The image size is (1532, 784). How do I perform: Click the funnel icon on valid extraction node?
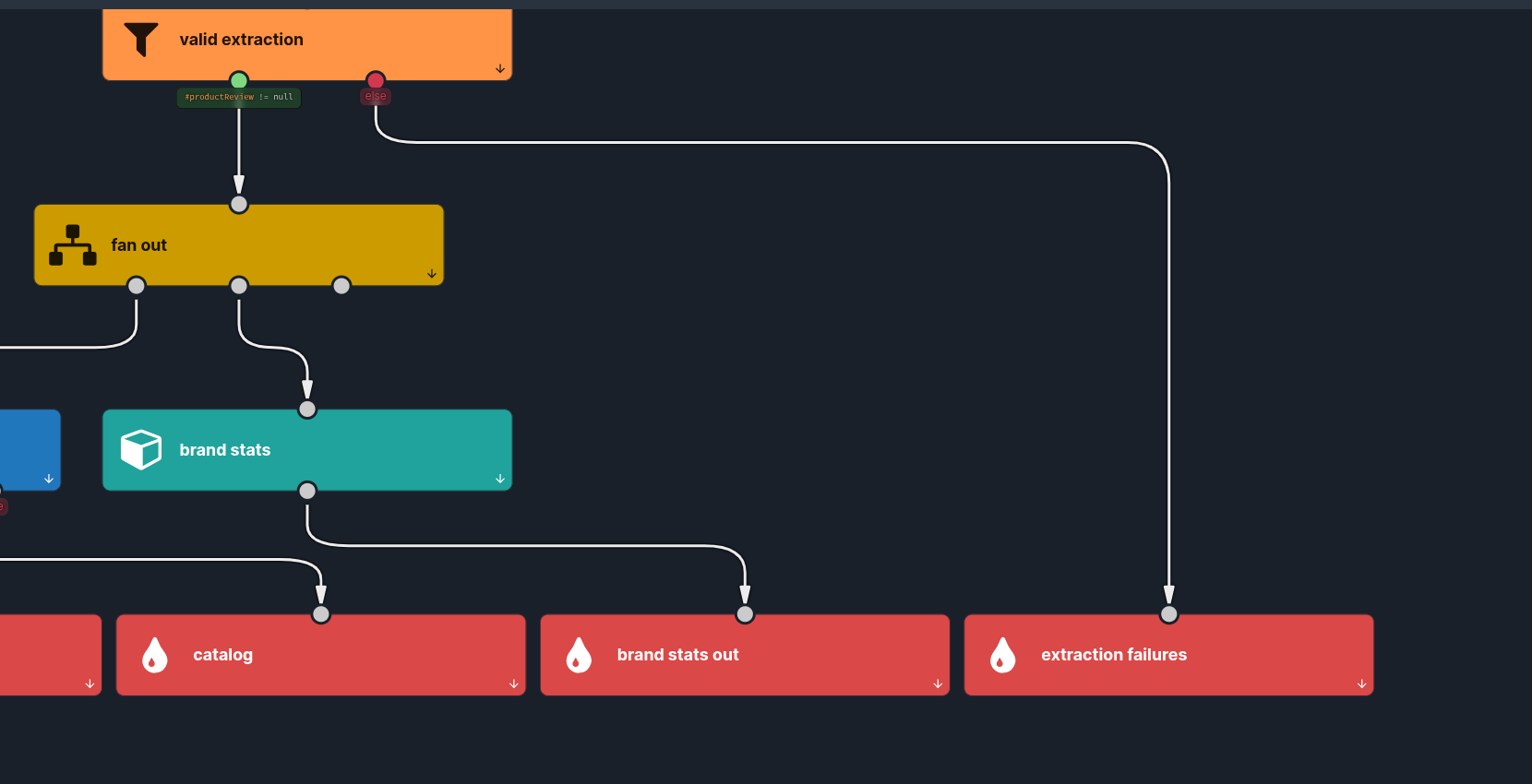(141, 40)
